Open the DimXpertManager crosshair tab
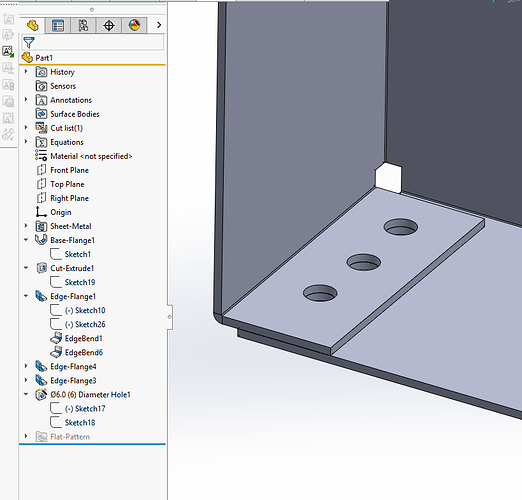The width and height of the screenshot is (522, 500). point(109,25)
